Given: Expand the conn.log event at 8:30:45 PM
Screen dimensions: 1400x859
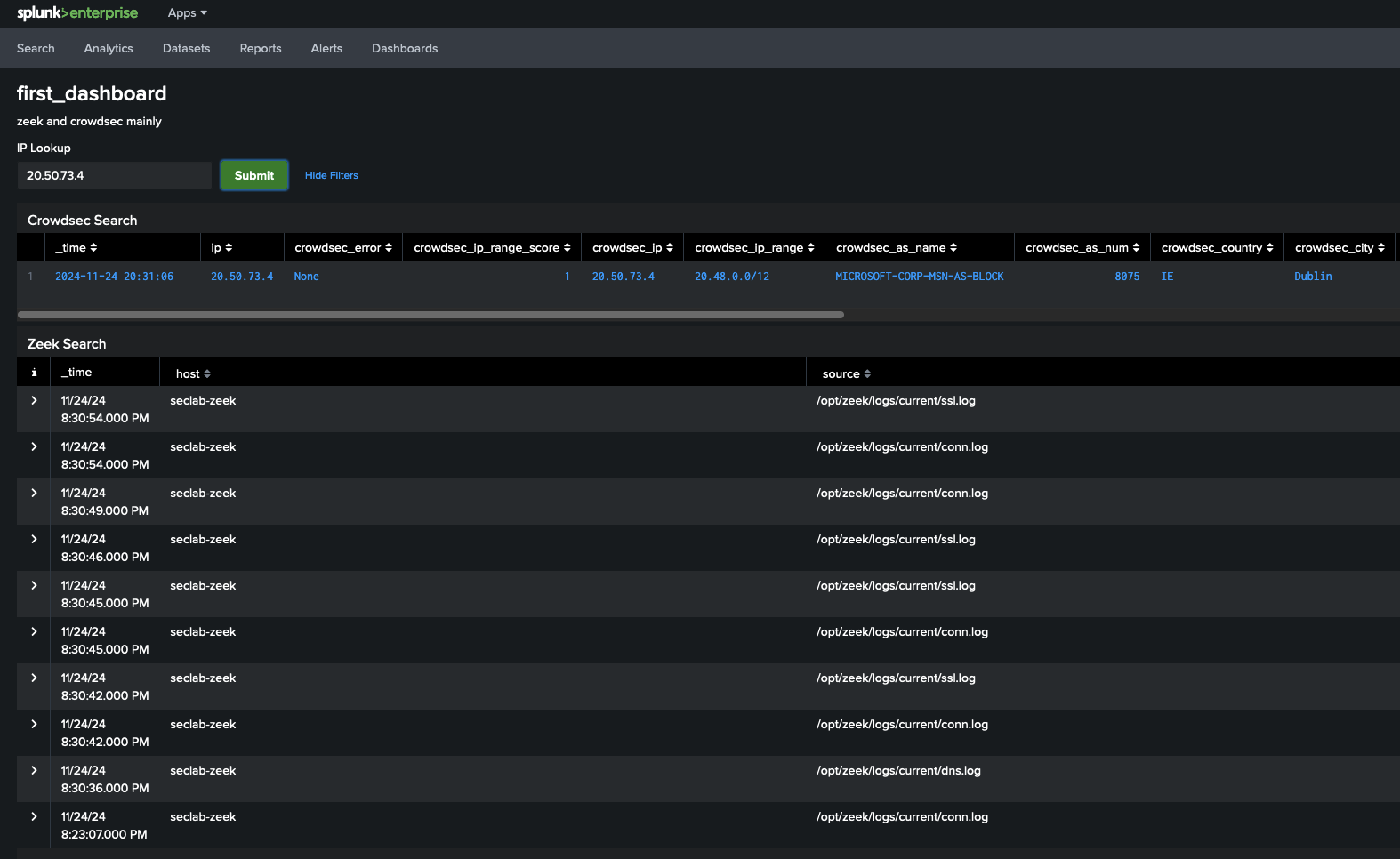Looking at the screenshot, I should (34, 631).
